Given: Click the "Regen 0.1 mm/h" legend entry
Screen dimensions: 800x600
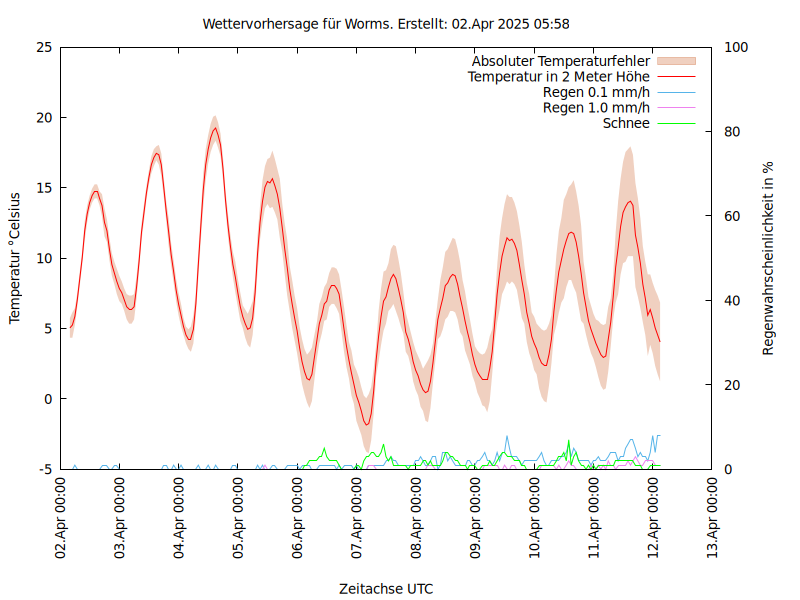Looking at the screenshot, I should tap(596, 92).
